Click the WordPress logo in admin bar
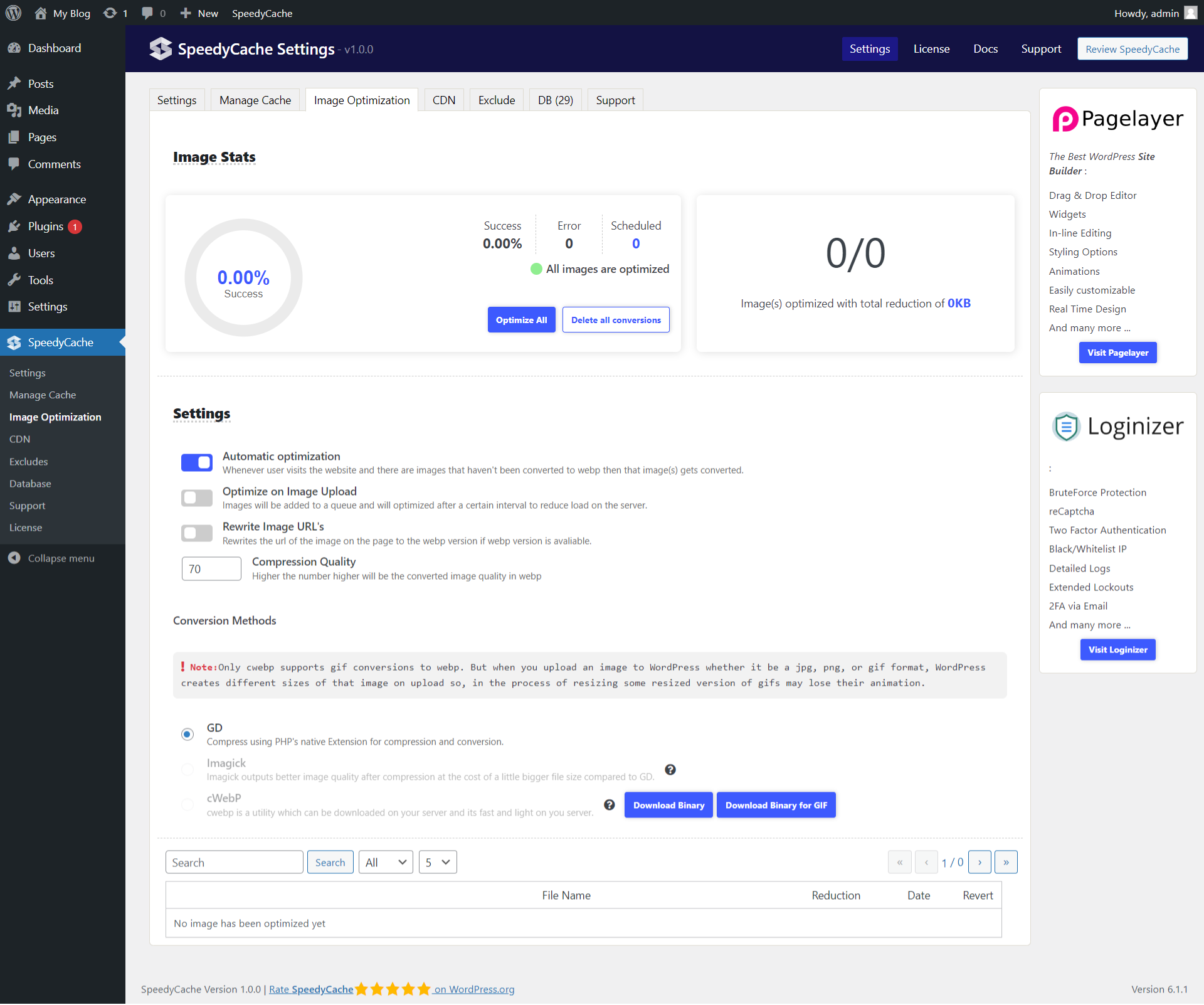Image resolution: width=1204 pixels, height=1005 pixels. click(13, 13)
